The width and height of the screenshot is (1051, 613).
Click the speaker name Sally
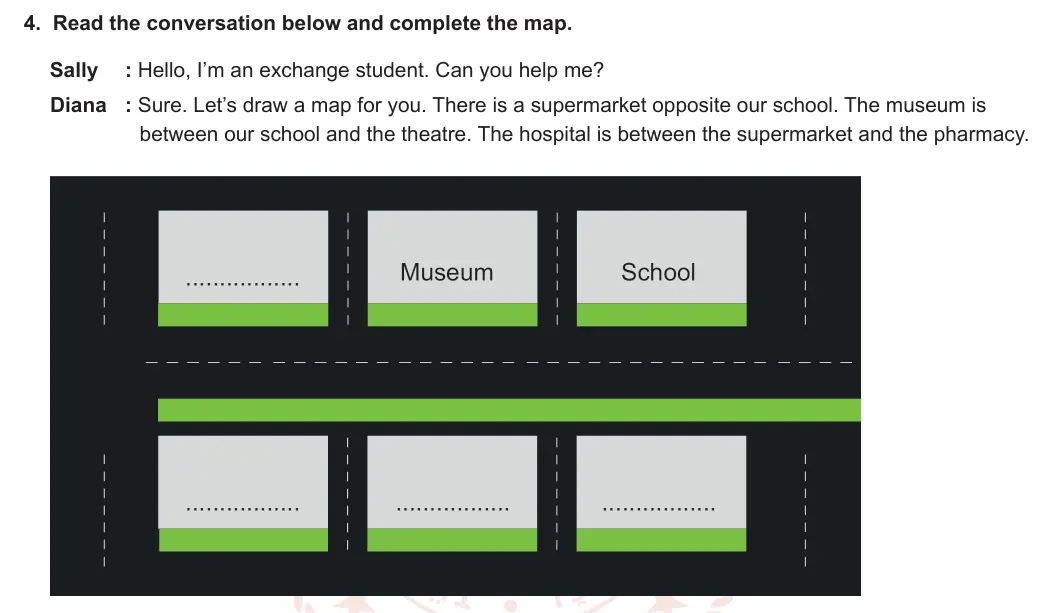[x=74, y=70]
